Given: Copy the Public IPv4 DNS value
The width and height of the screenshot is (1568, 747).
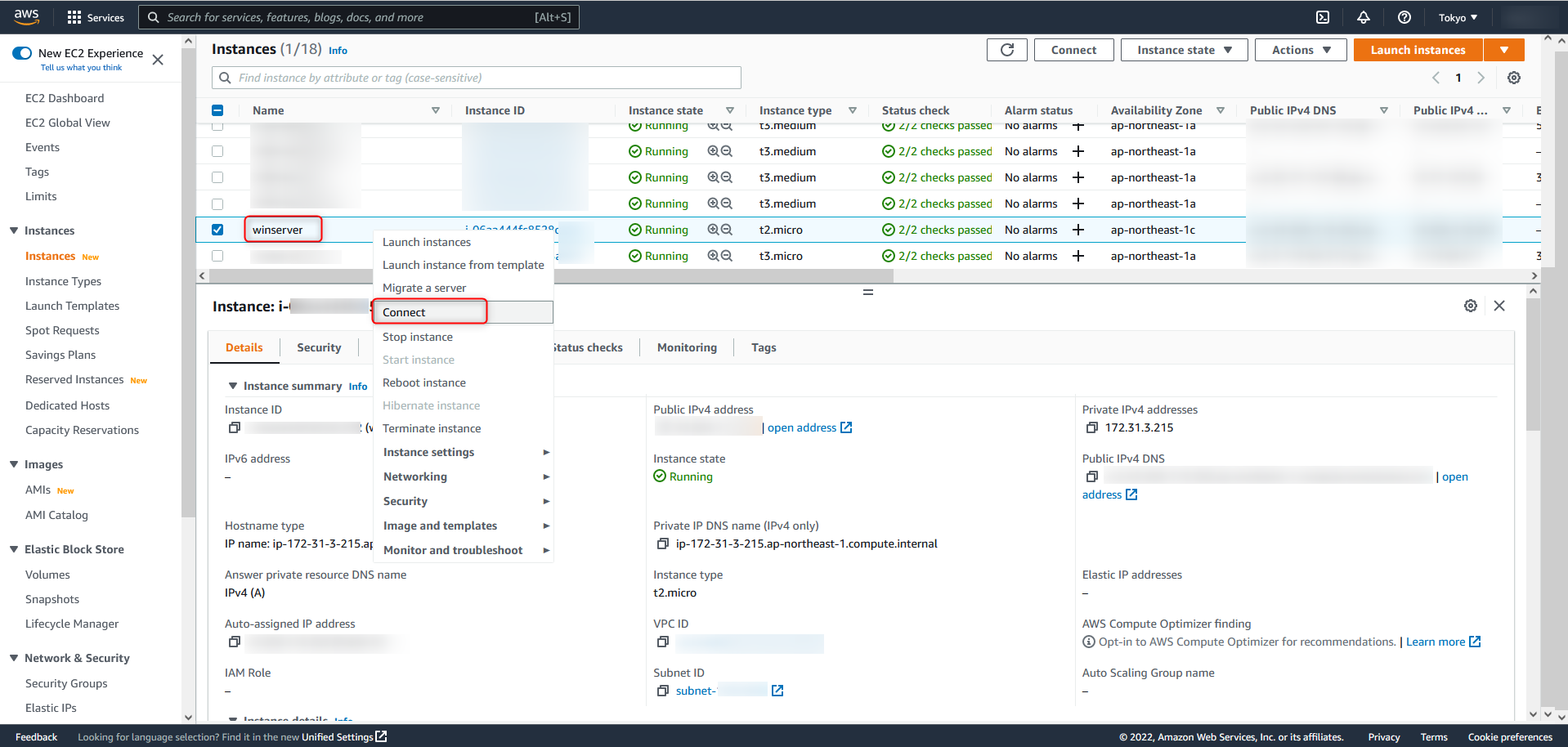Looking at the screenshot, I should 1091,476.
